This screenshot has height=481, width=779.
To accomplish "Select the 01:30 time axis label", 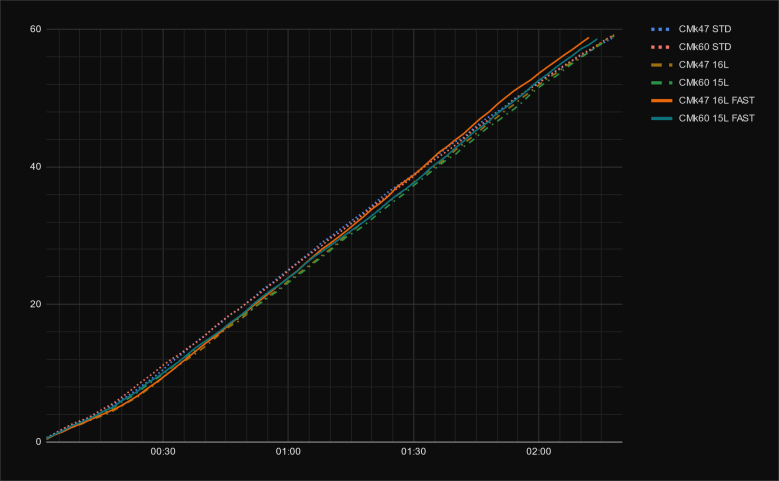I will [413, 452].
